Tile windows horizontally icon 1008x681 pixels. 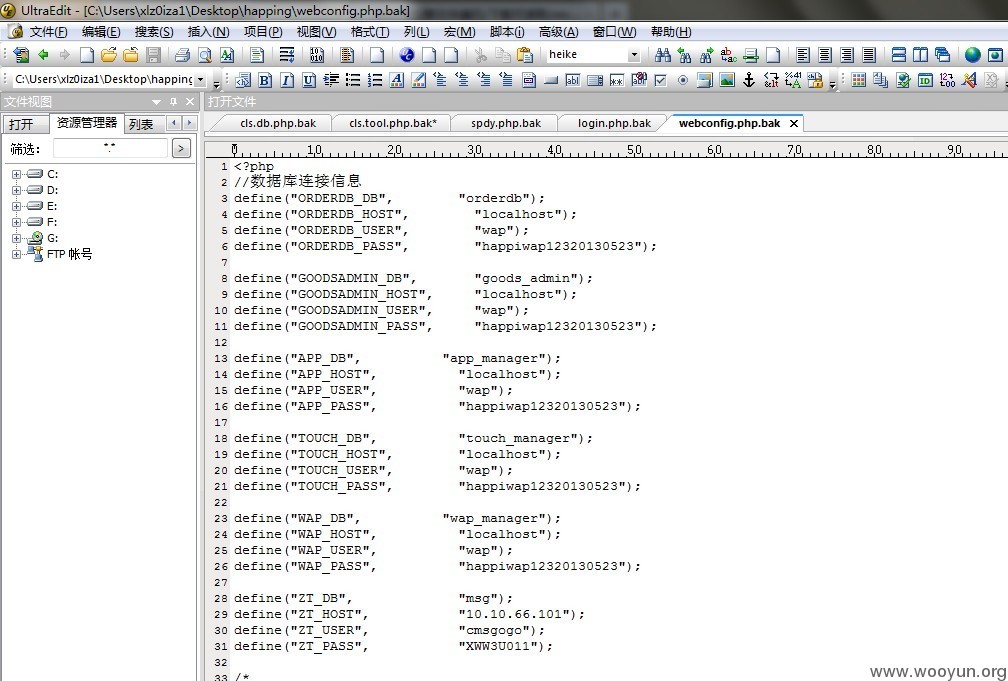click(x=899, y=55)
